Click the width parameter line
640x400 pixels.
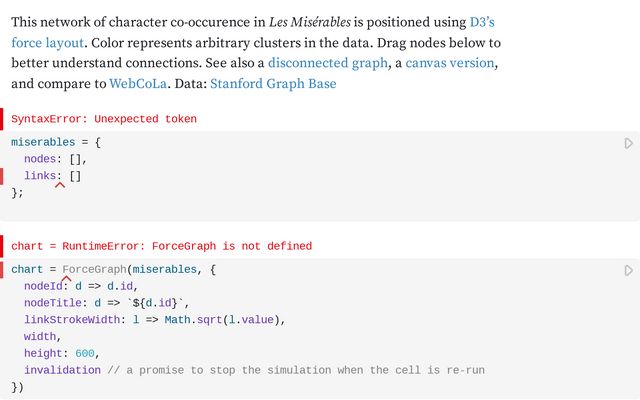[42, 337]
